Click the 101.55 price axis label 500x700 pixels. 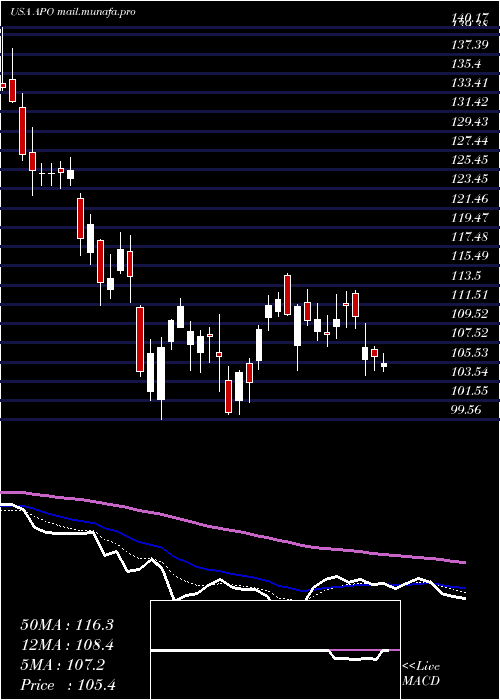470,391
